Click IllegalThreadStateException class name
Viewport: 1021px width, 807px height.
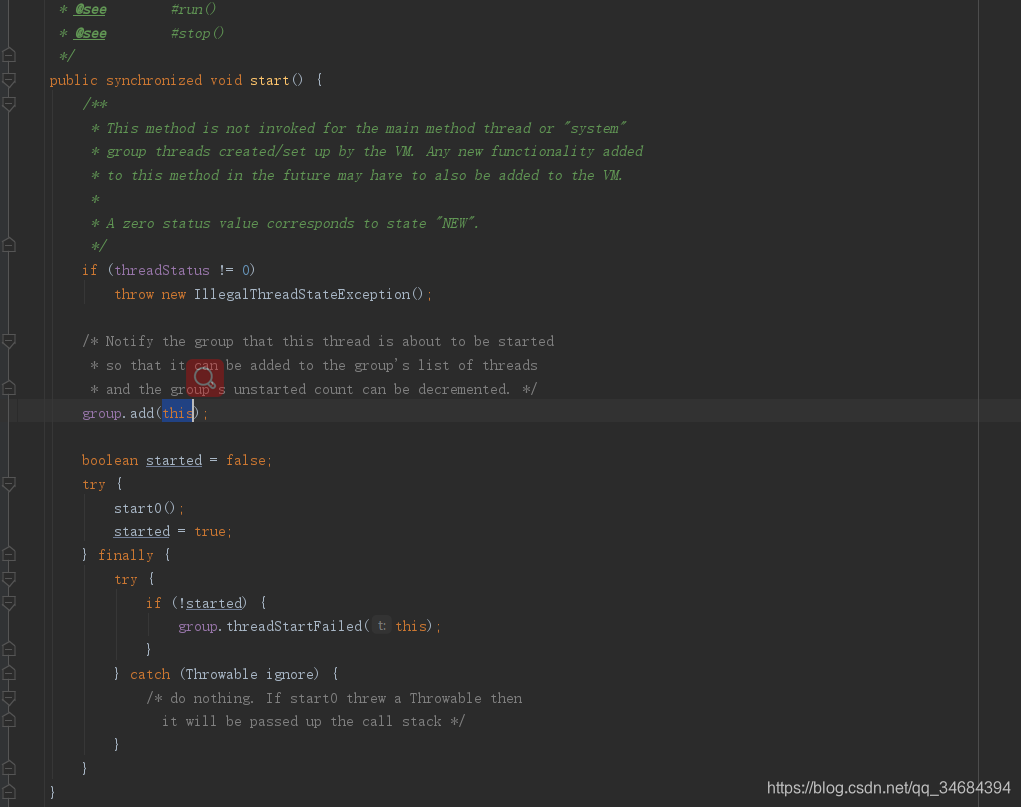point(302,294)
